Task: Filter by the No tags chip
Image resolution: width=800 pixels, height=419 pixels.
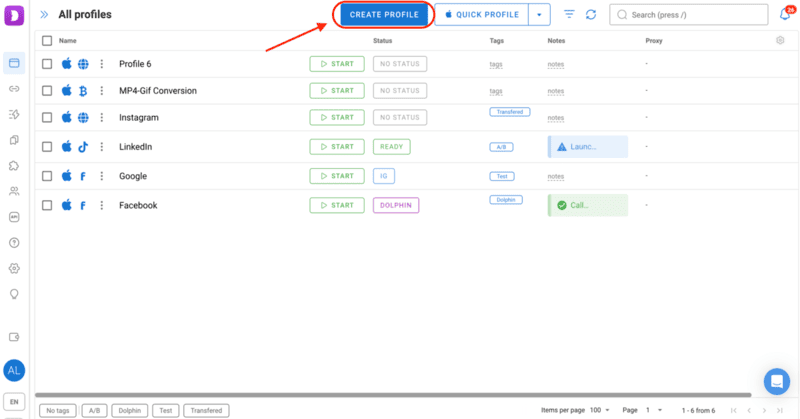Action: click(x=58, y=410)
